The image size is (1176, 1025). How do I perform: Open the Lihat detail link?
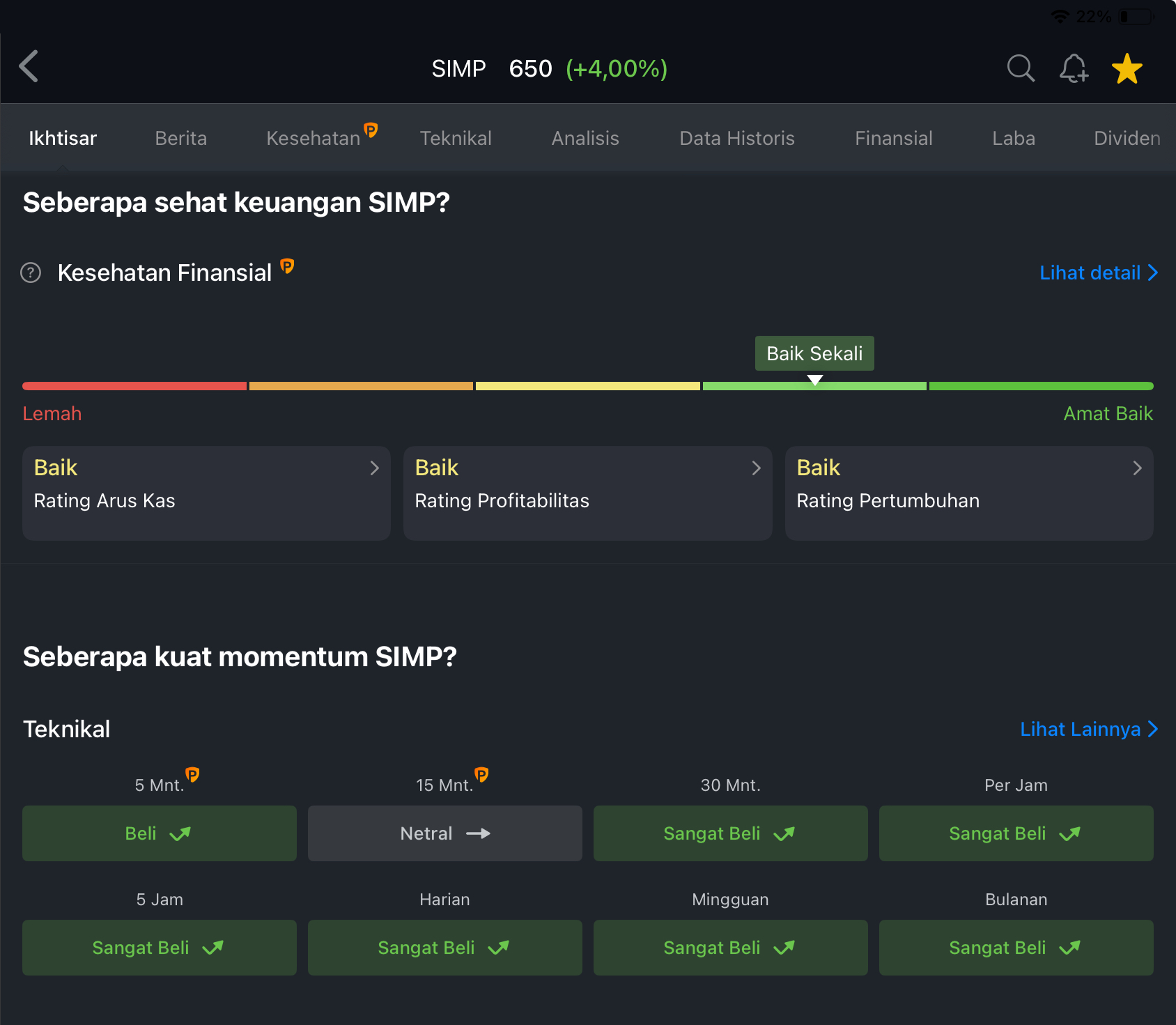(1097, 272)
